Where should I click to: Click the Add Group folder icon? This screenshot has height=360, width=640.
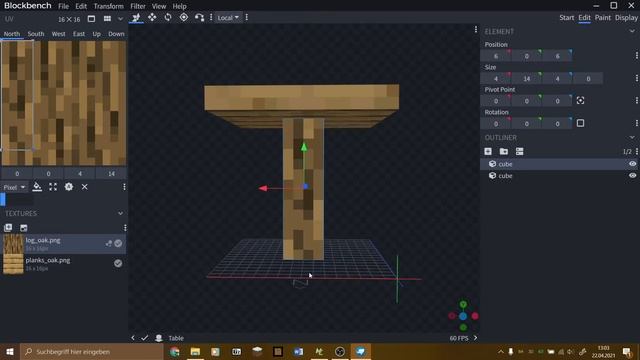click(504, 151)
